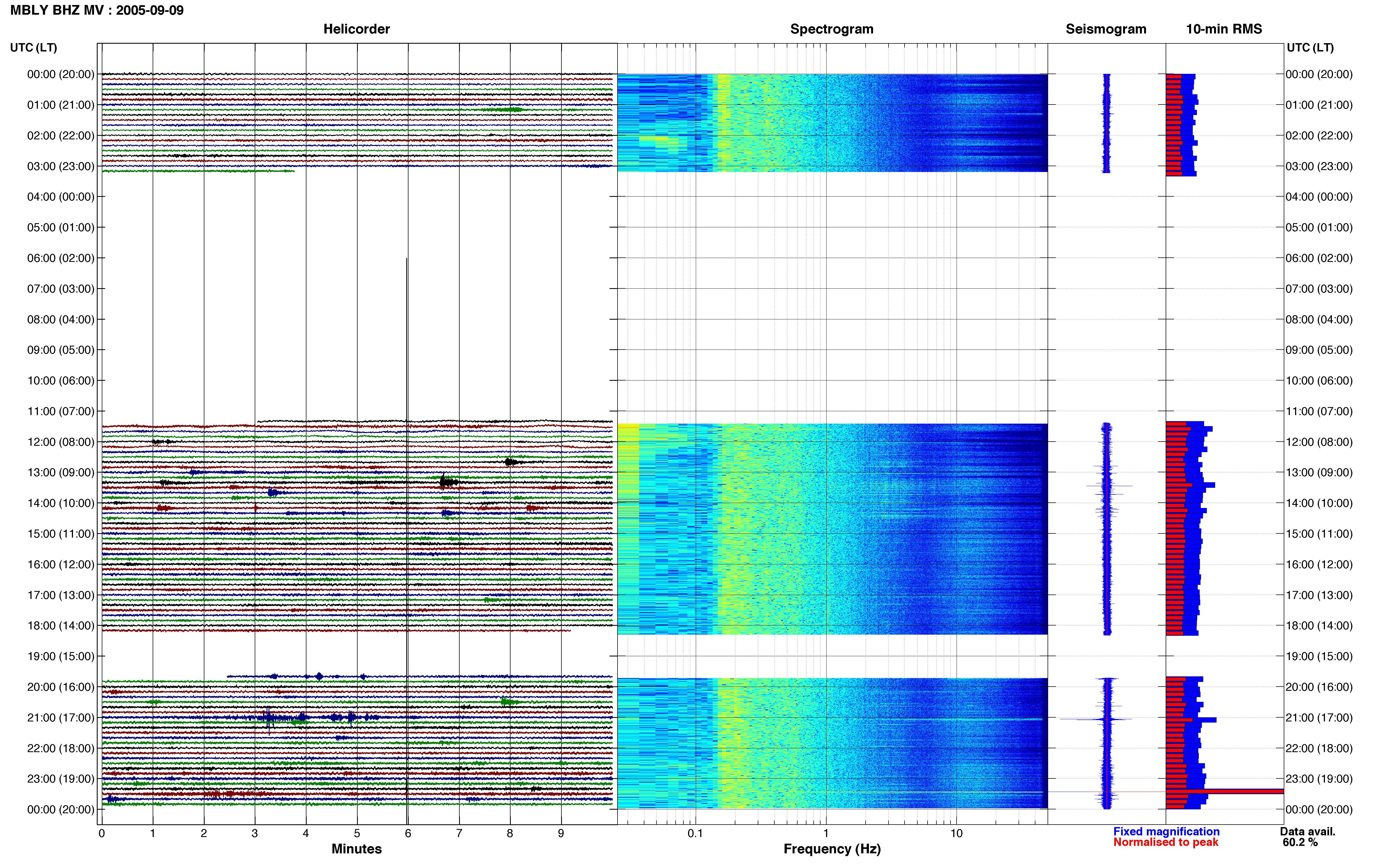Click '01:00 (21:00)' on the Helicorder time axis
1388x868 pixels.
click(x=61, y=105)
